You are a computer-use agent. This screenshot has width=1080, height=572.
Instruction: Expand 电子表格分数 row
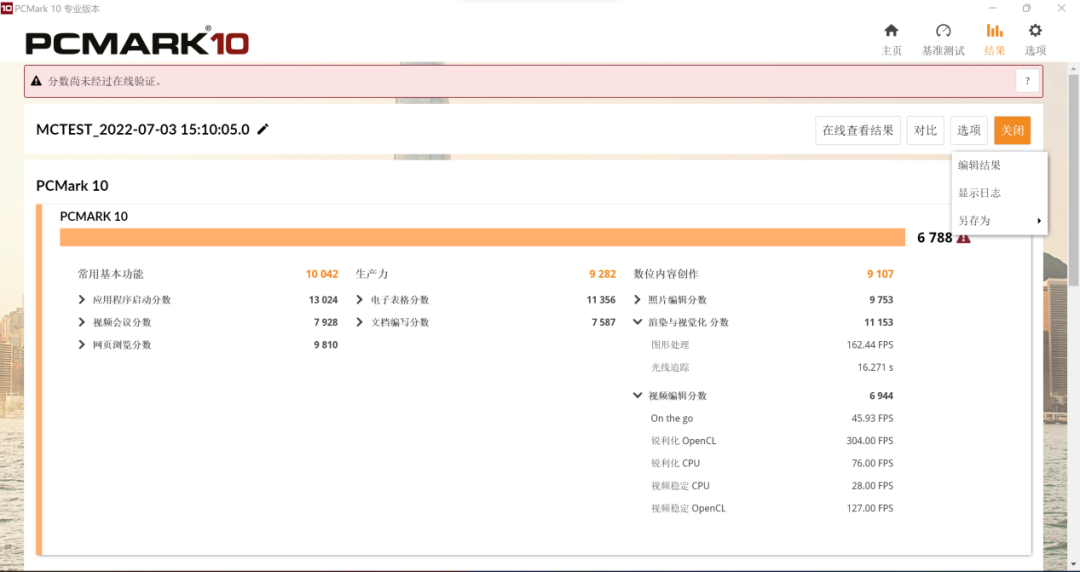coord(360,300)
